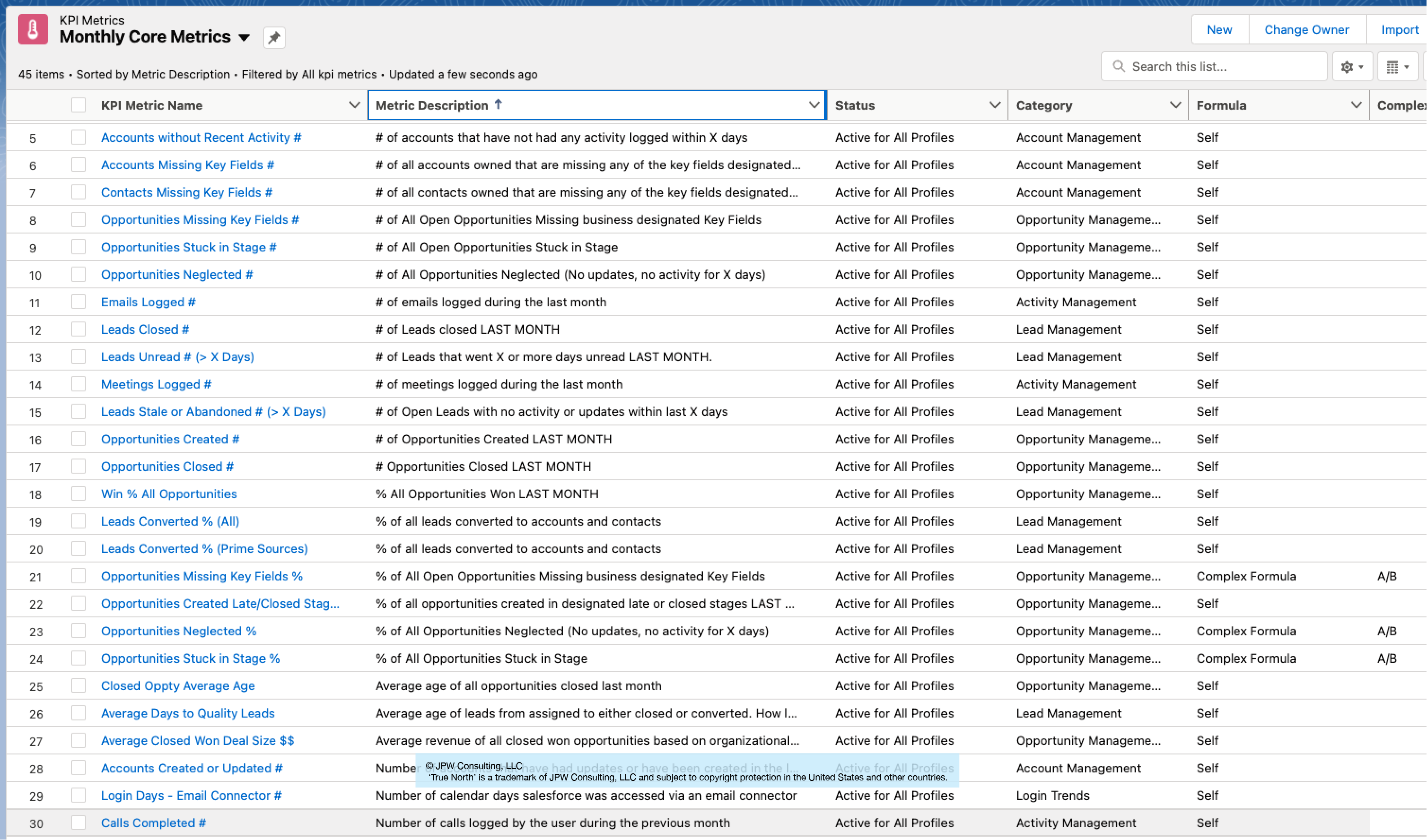Expand the Metric Description column menu
Viewport: 1427px width, 840px height.
pos(814,105)
